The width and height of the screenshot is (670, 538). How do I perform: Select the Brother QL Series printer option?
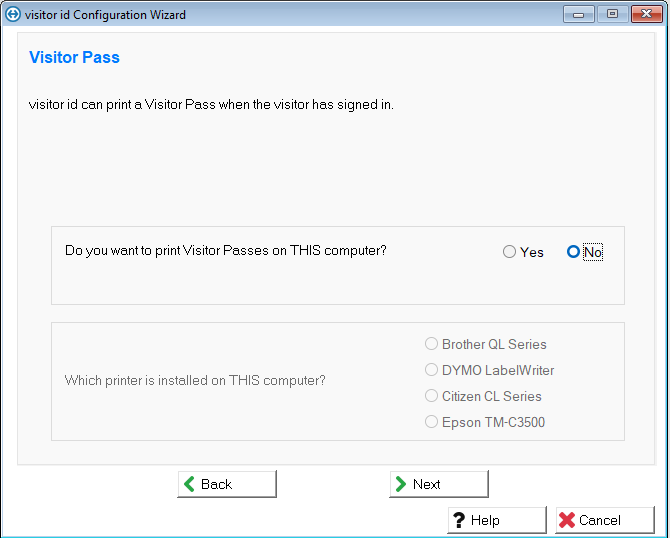pos(432,344)
